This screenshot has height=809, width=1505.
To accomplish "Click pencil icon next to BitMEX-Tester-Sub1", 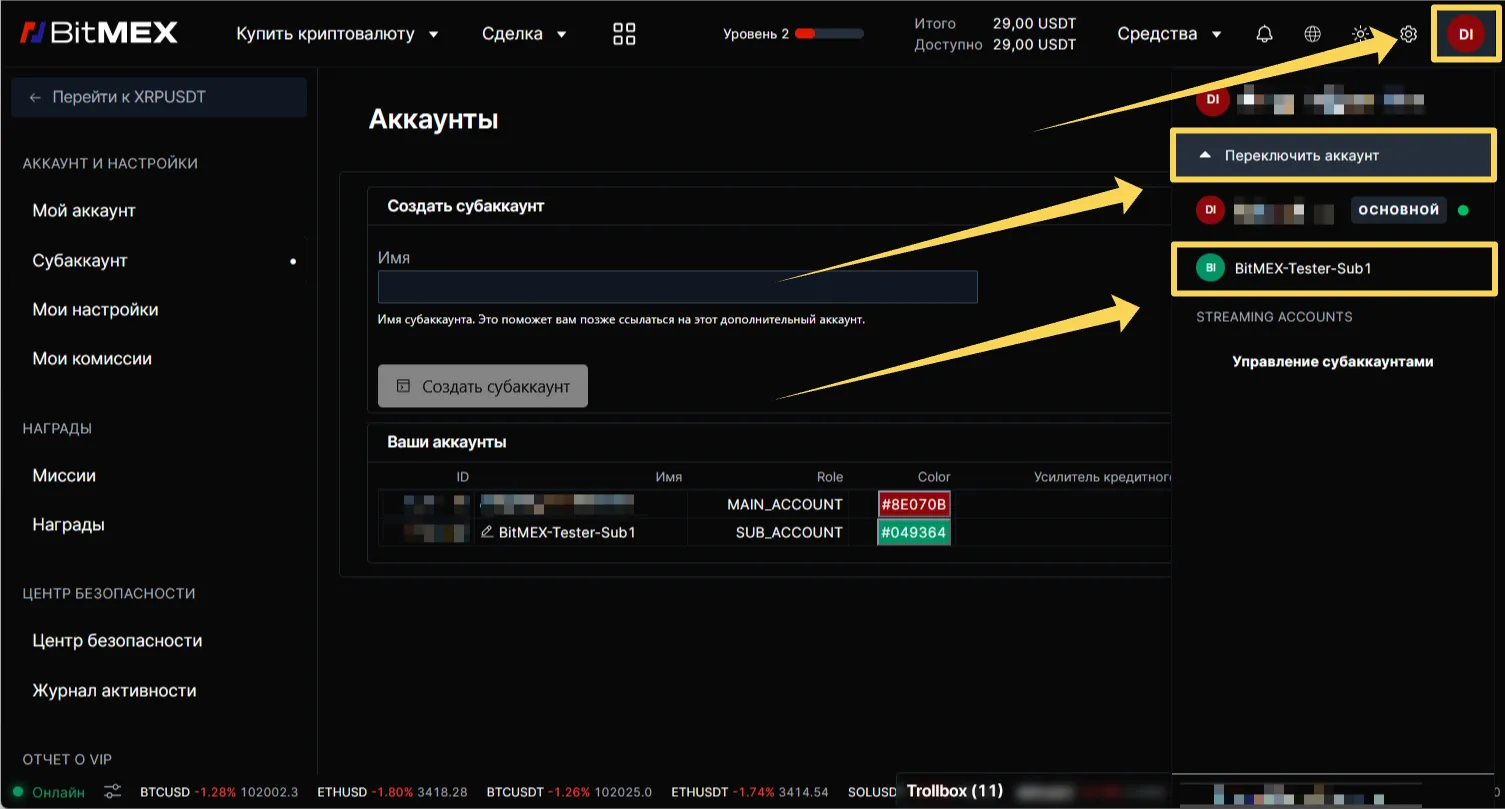I will (487, 532).
